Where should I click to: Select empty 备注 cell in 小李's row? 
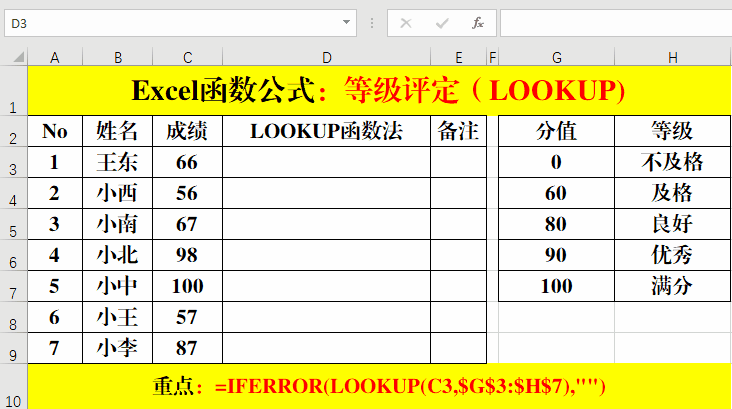pos(458,348)
